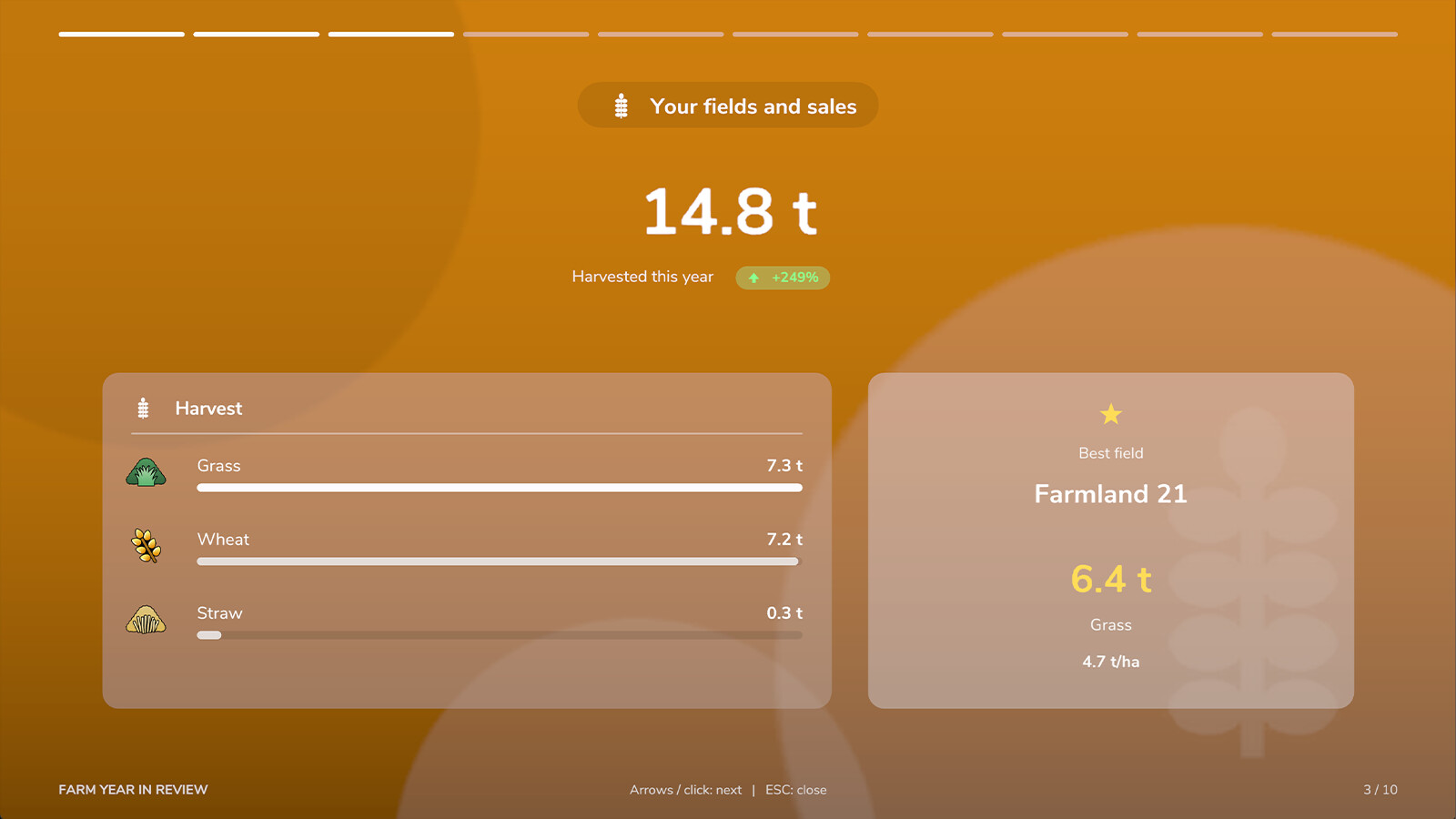Click the Straw harvest progress bar
Viewport: 1456px width, 819px height.
[500, 635]
